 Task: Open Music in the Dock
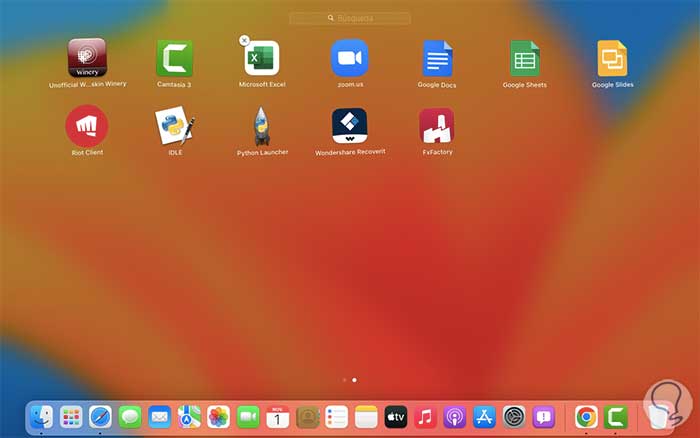pos(425,417)
